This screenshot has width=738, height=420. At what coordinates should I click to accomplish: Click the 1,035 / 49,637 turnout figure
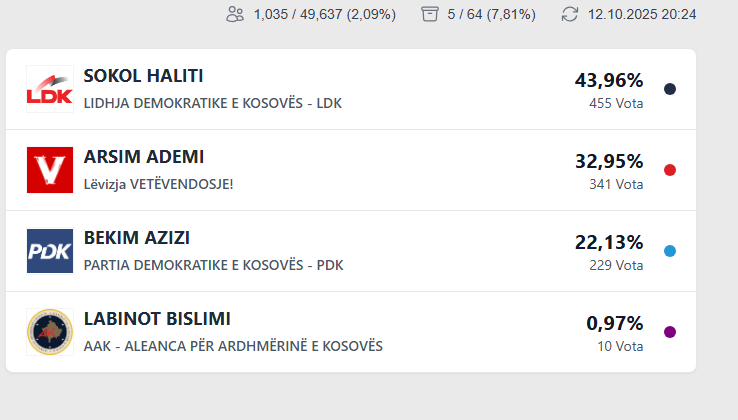324,14
